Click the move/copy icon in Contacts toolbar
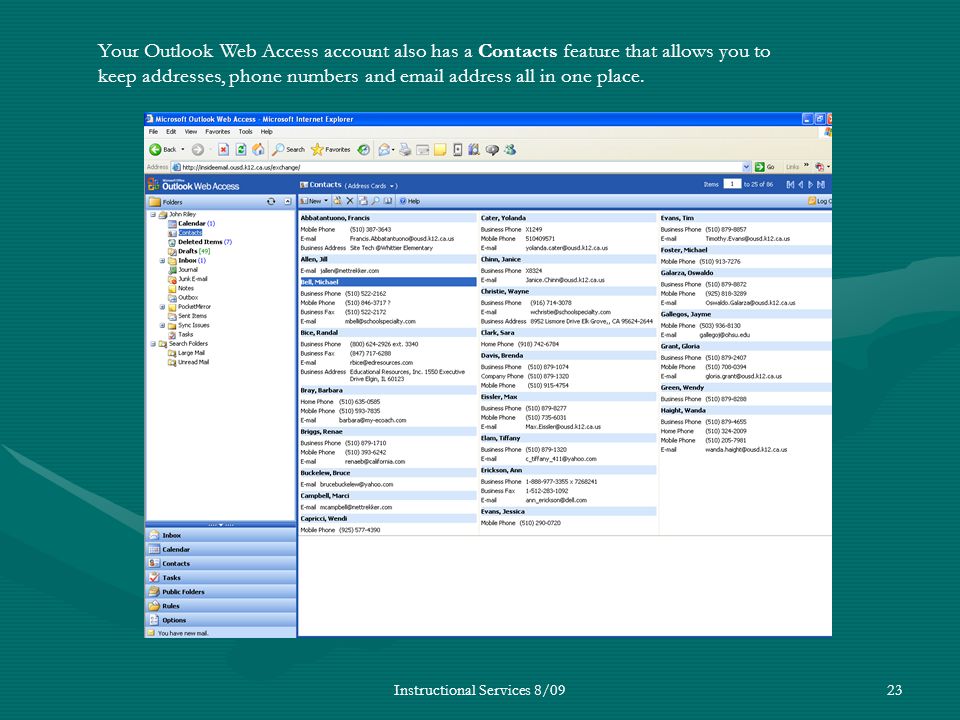 pyautogui.click(x=363, y=201)
